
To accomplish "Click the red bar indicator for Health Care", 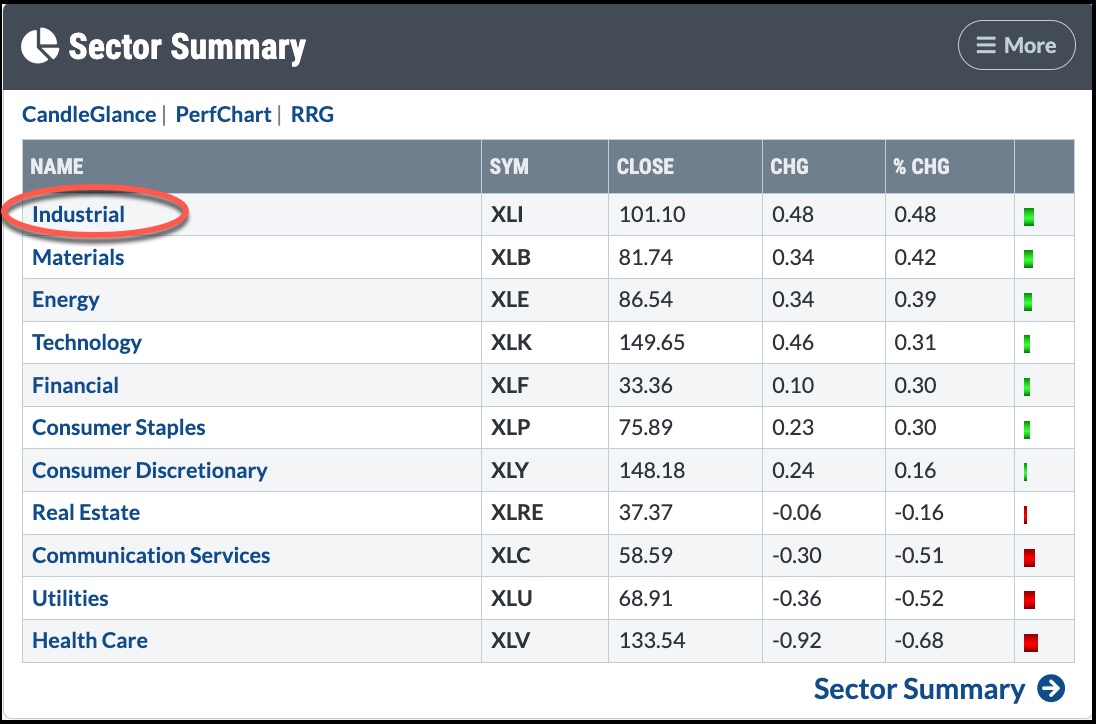I will (x=1030, y=642).
